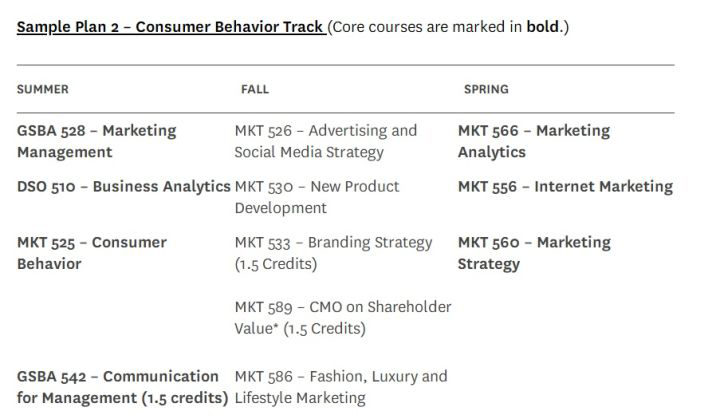
Task: Click MKT 556 Internet Marketing course
Action: tap(565, 186)
